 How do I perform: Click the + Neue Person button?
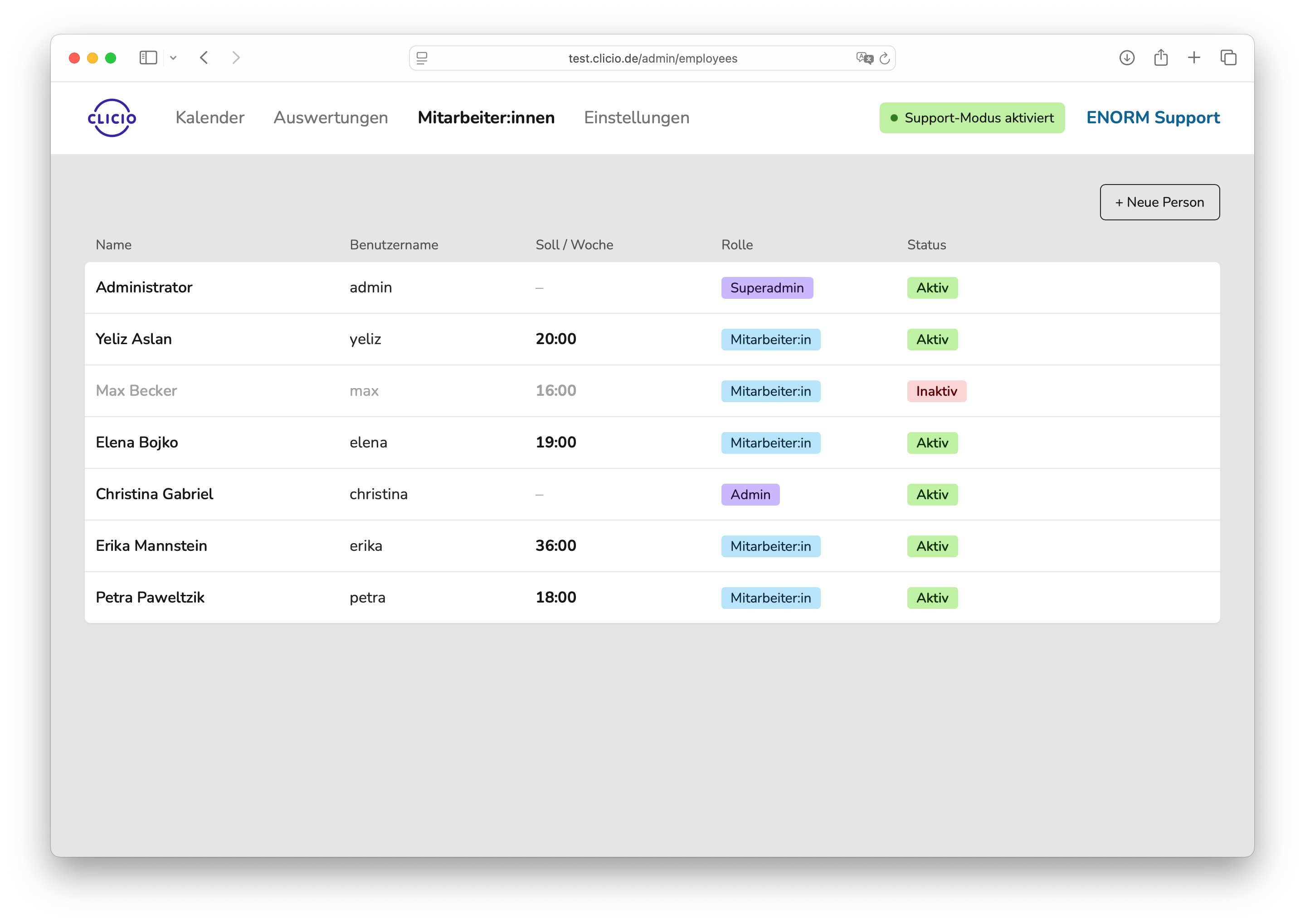click(x=1159, y=202)
